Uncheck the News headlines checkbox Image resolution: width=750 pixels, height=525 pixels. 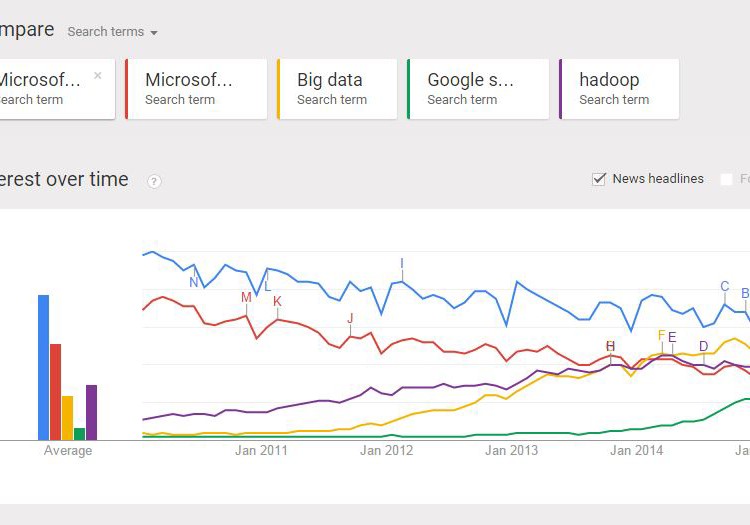coord(599,179)
